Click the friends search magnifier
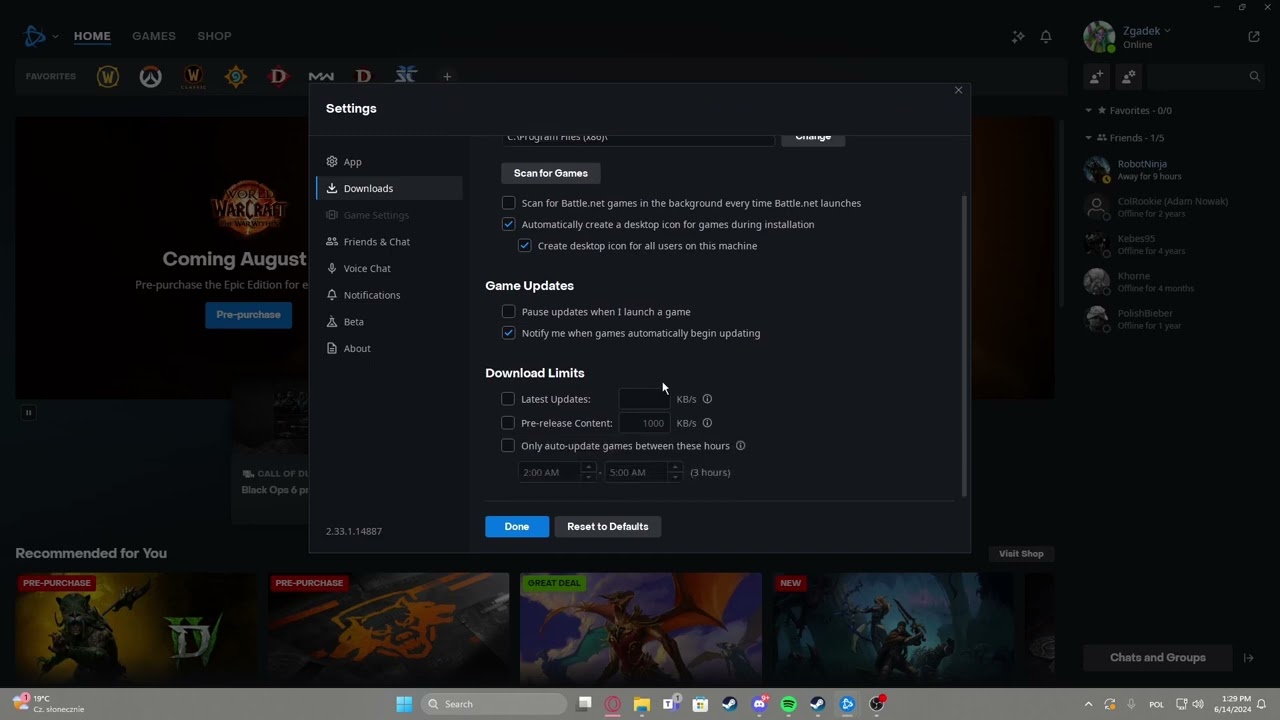 pyautogui.click(x=1255, y=76)
